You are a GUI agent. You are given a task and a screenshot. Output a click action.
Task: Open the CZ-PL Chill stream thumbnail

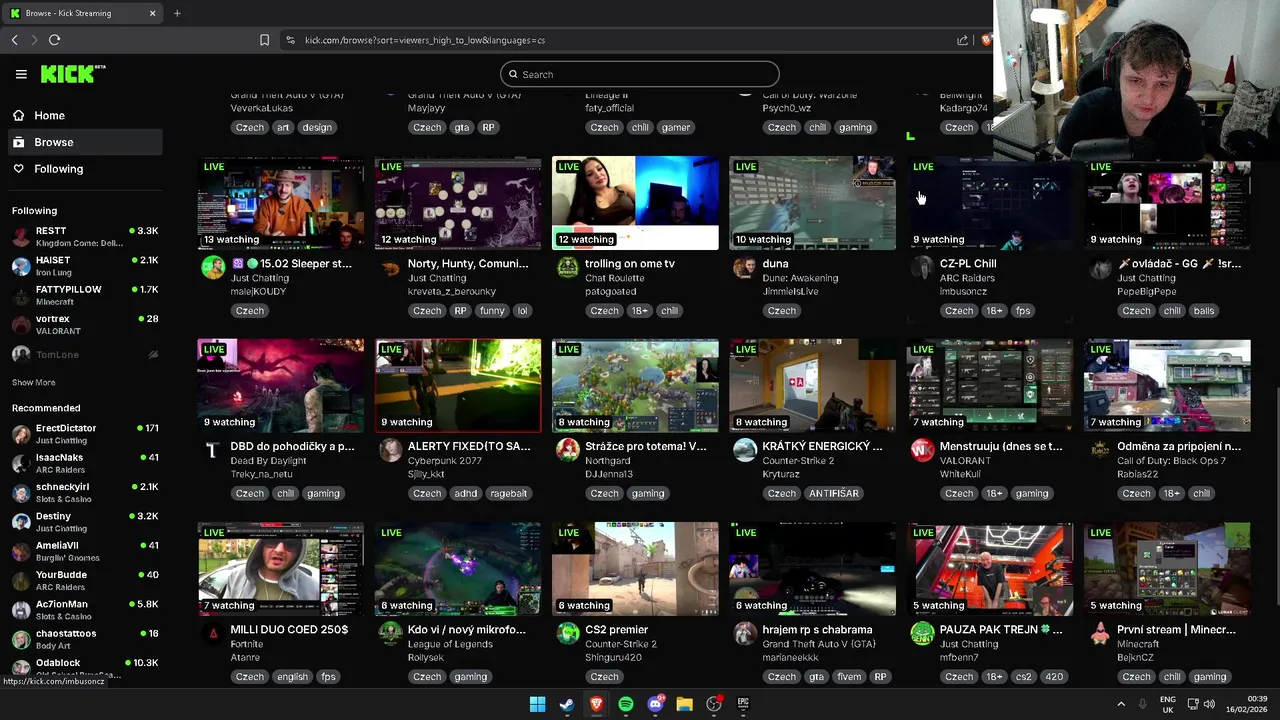pyautogui.click(x=989, y=203)
